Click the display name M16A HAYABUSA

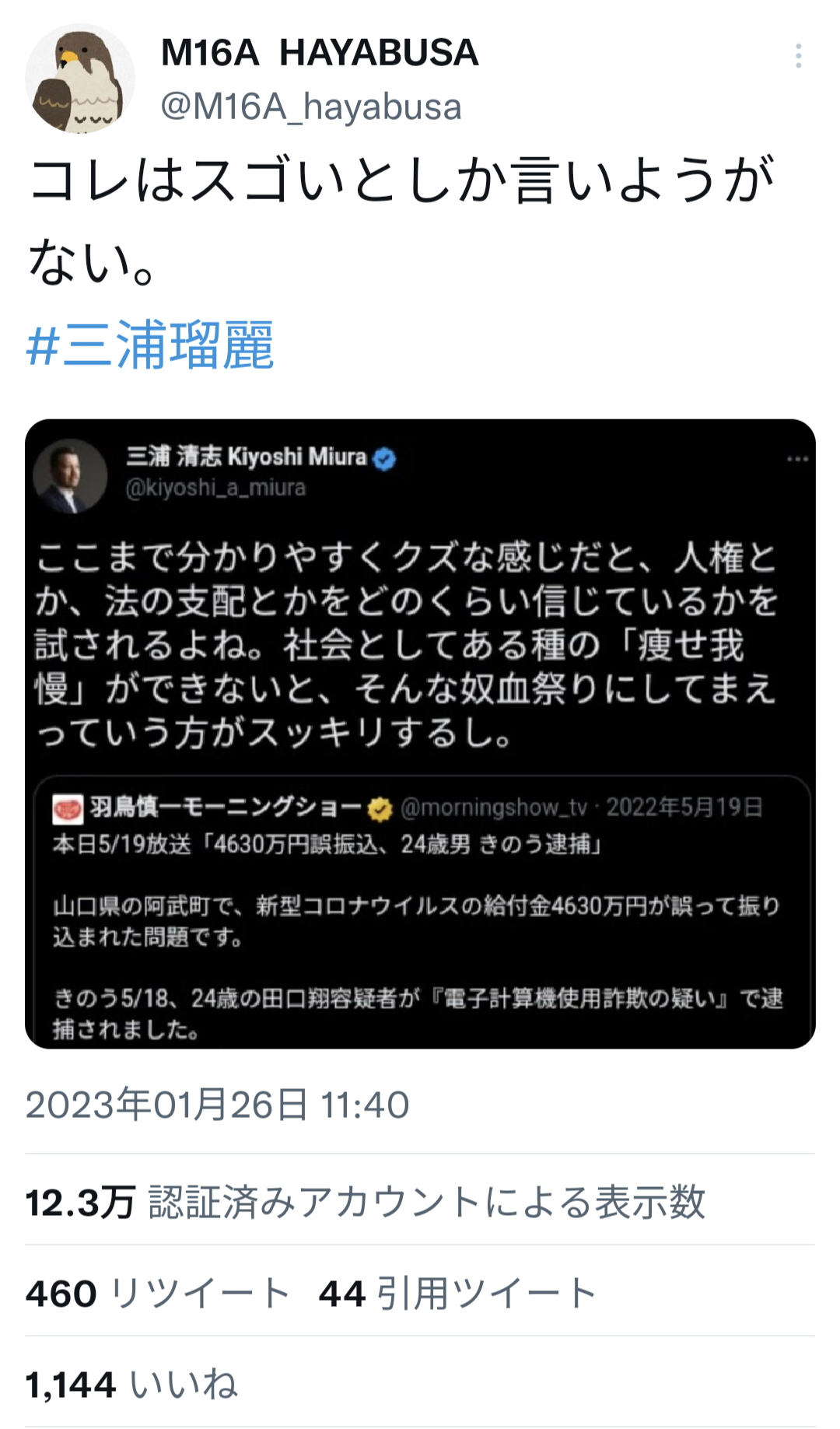(x=320, y=53)
